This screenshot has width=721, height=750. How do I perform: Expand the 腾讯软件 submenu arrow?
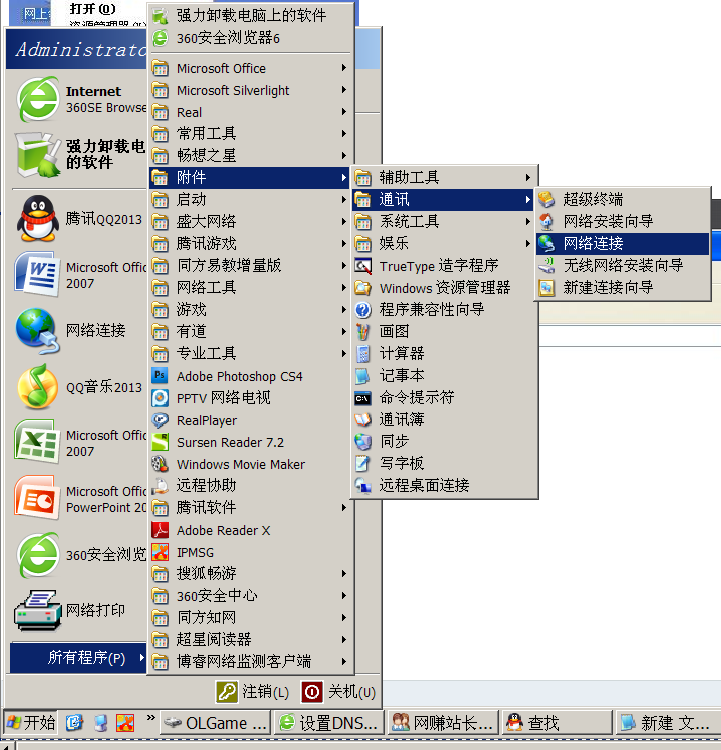coord(344,507)
